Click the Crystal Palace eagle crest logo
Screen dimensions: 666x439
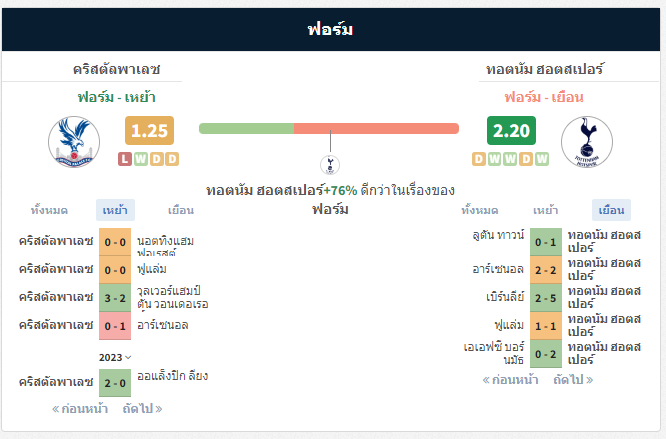coord(74,142)
